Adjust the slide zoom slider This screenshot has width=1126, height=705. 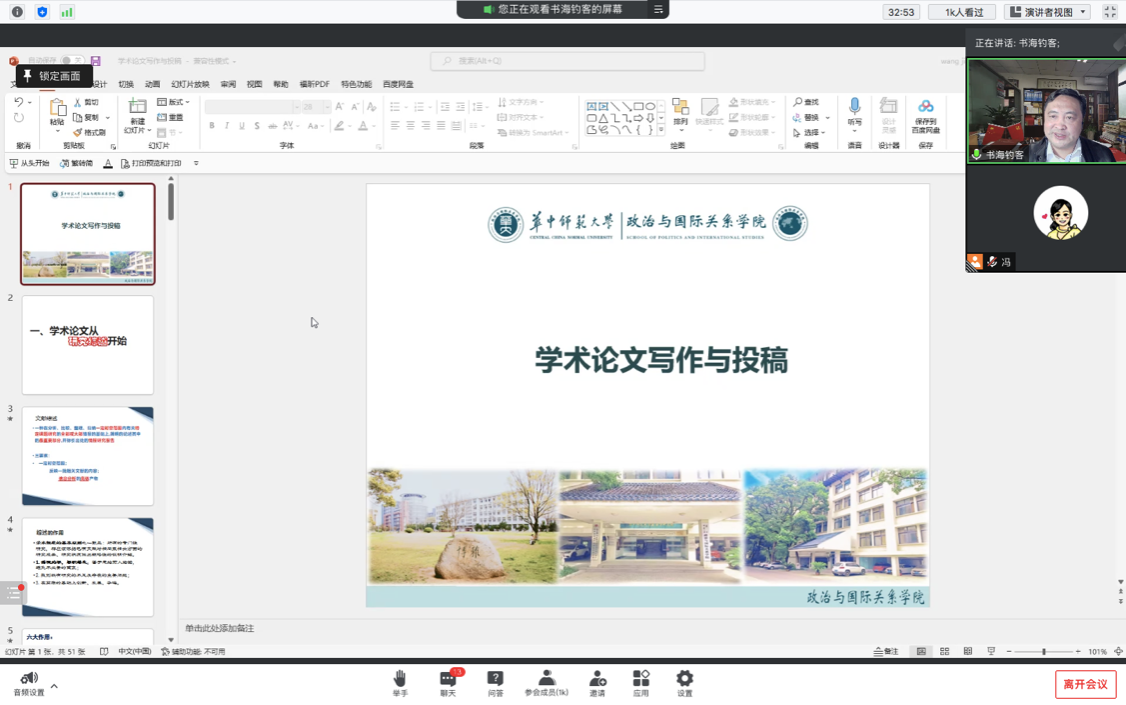(1044, 652)
